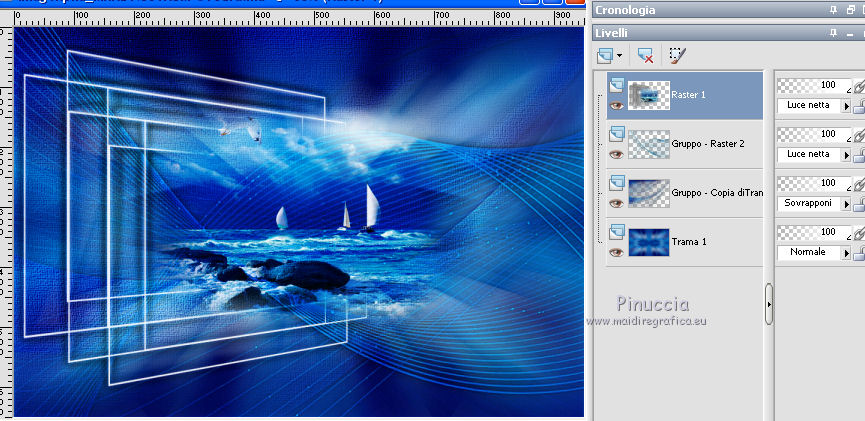This screenshot has width=865, height=421.
Task: Toggle lock transparency for Raster 1
Action: 859,106
